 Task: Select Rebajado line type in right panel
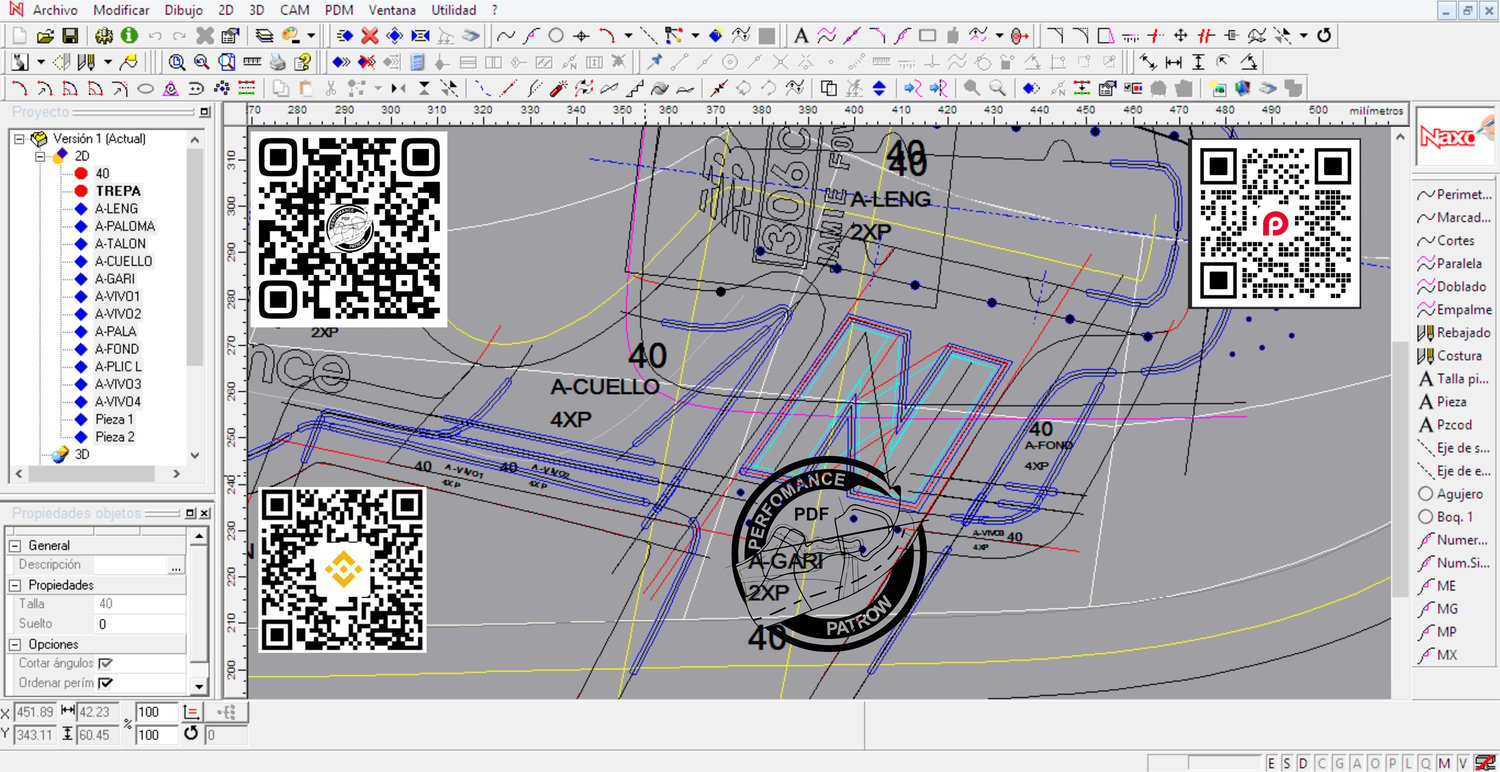pos(1454,332)
